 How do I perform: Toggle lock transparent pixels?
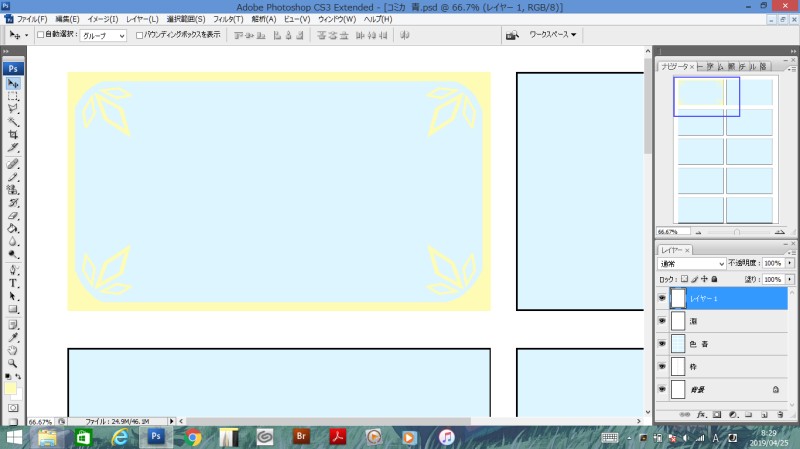coord(685,279)
